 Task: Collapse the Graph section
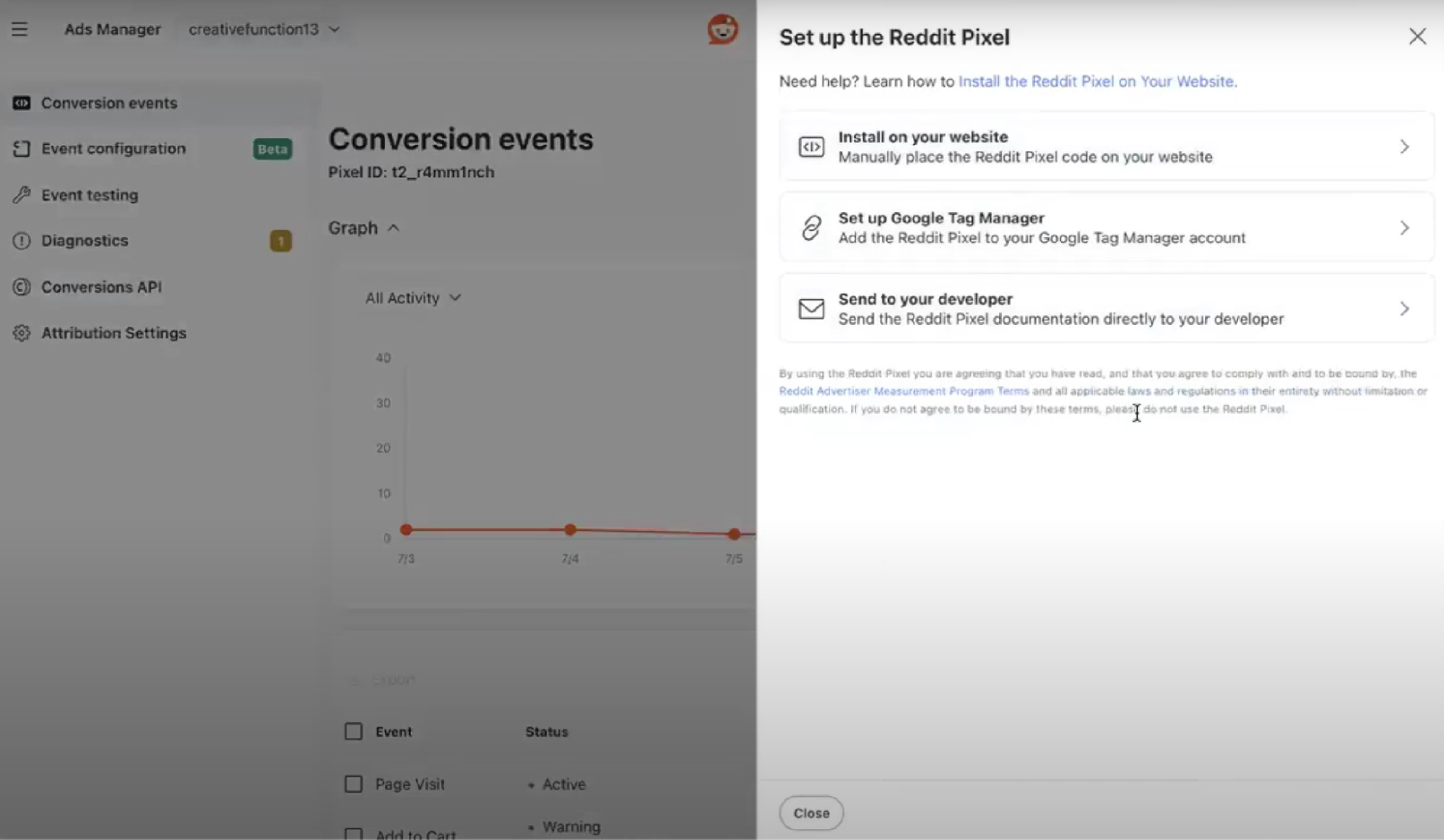pyautogui.click(x=394, y=227)
